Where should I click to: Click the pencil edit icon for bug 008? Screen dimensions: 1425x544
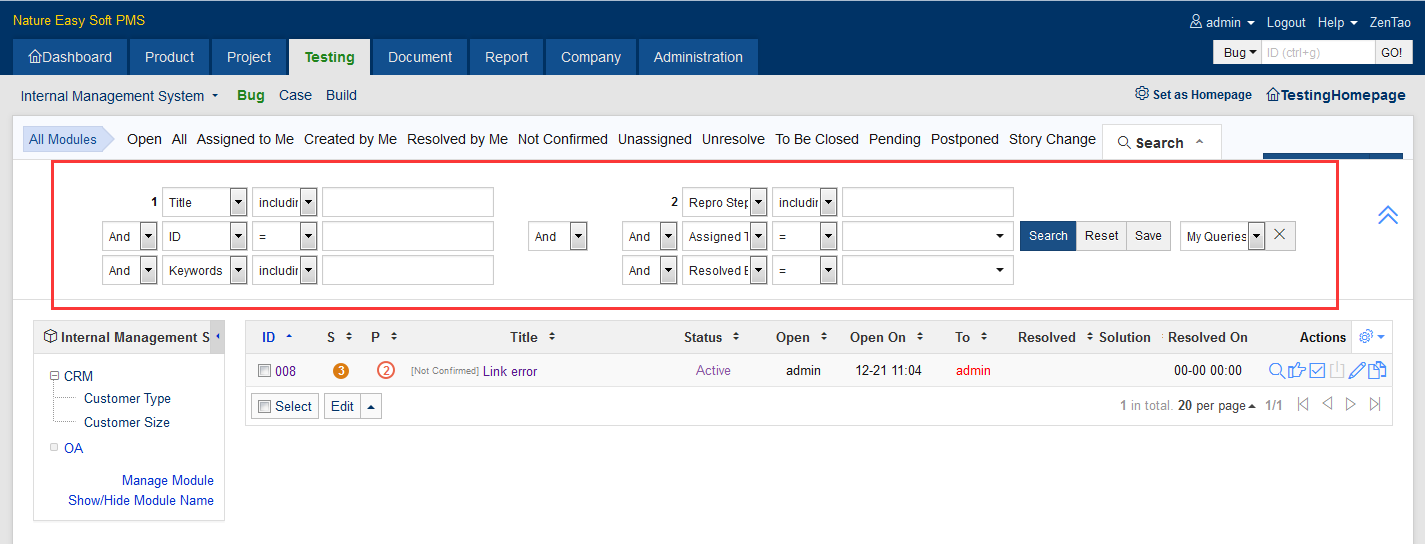[x=1357, y=371]
